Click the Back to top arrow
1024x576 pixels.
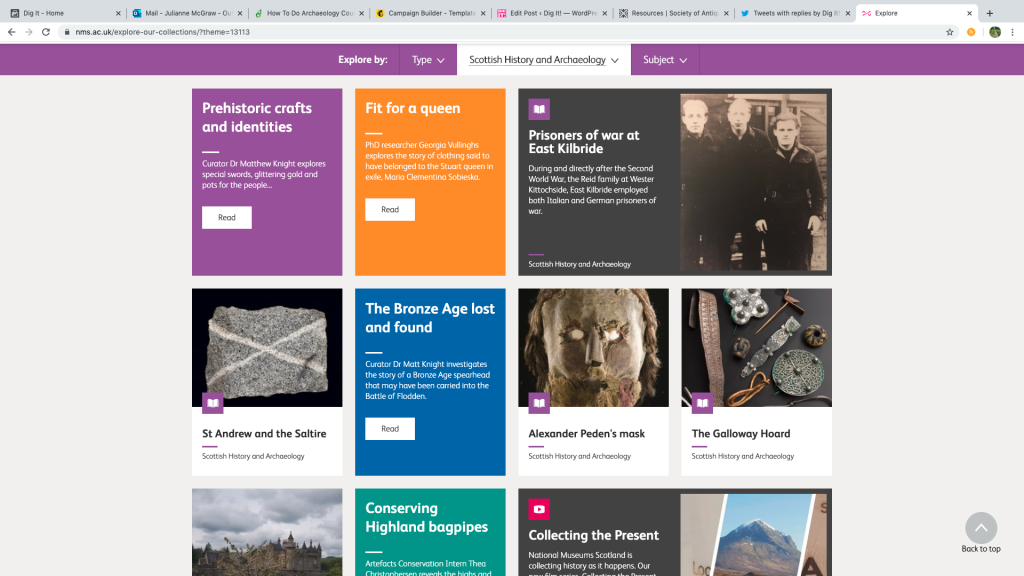(x=981, y=528)
